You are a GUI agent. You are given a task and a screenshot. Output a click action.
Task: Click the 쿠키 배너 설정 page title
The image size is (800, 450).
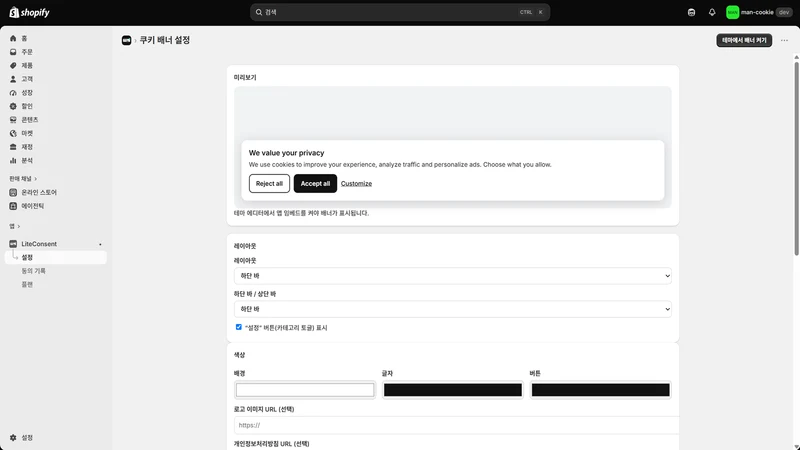point(165,40)
